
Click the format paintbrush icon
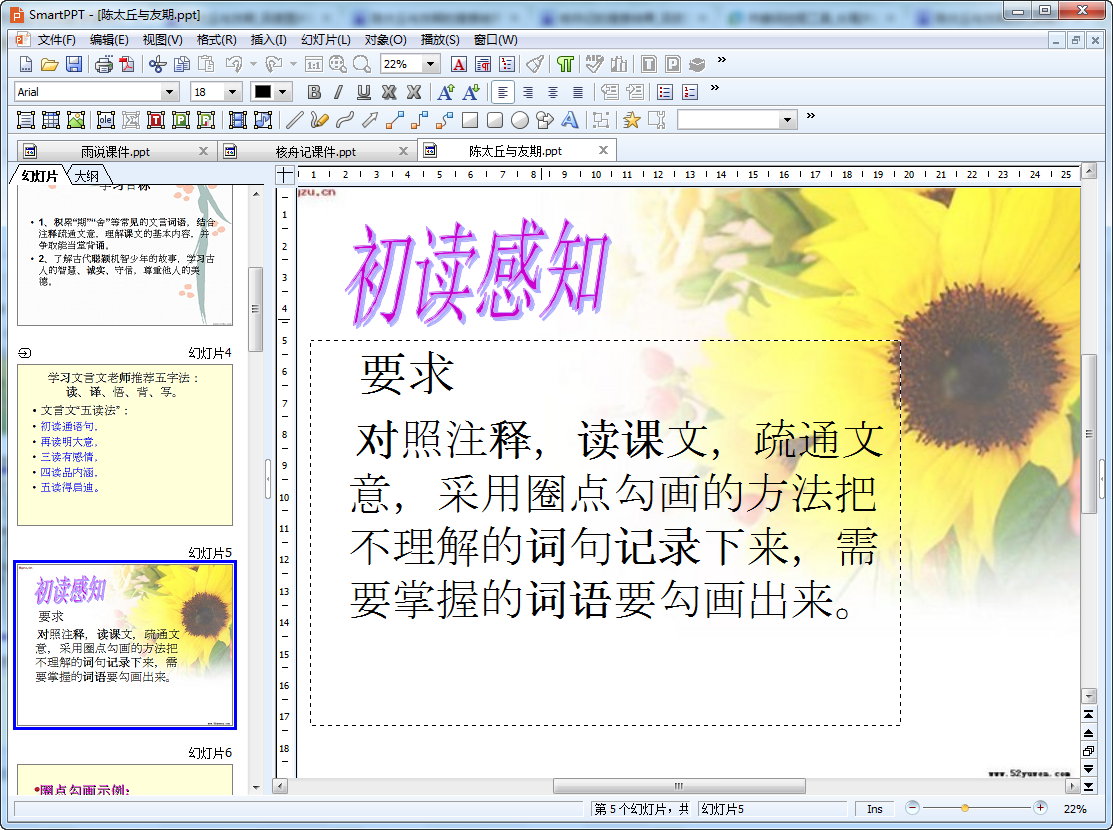535,65
